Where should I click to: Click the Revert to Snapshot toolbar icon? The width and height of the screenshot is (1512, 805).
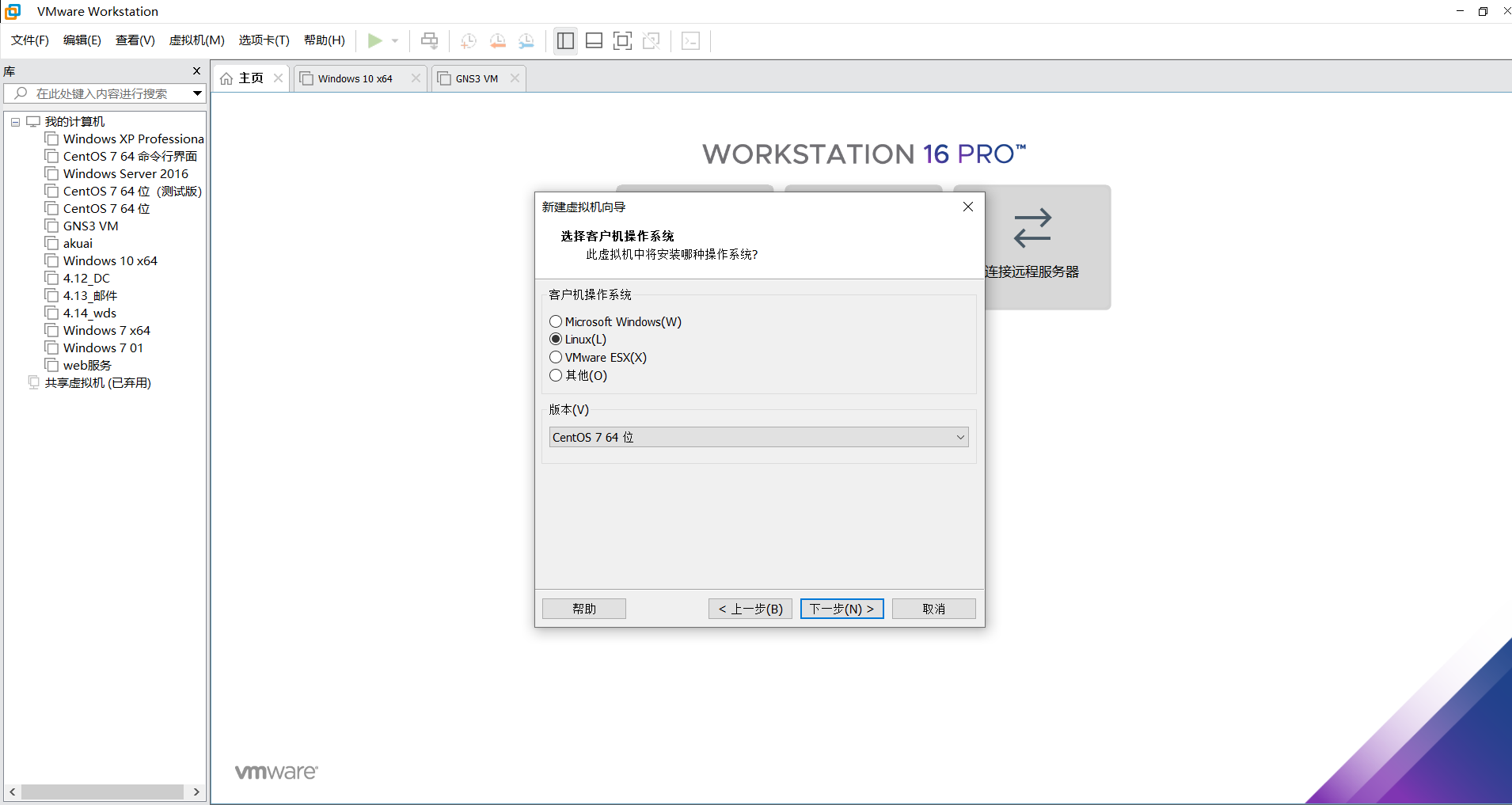[498, 40]
